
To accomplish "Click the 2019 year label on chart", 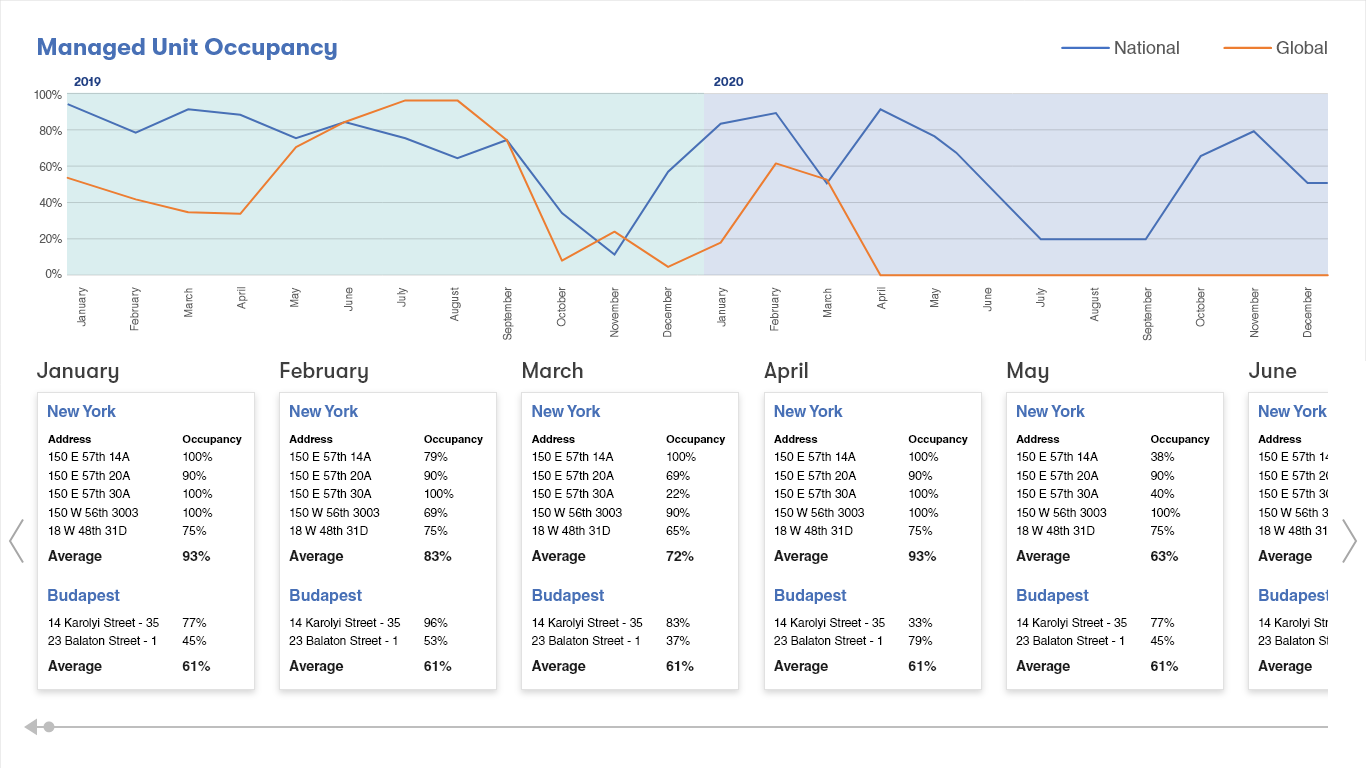I will (x=87, y=82).
